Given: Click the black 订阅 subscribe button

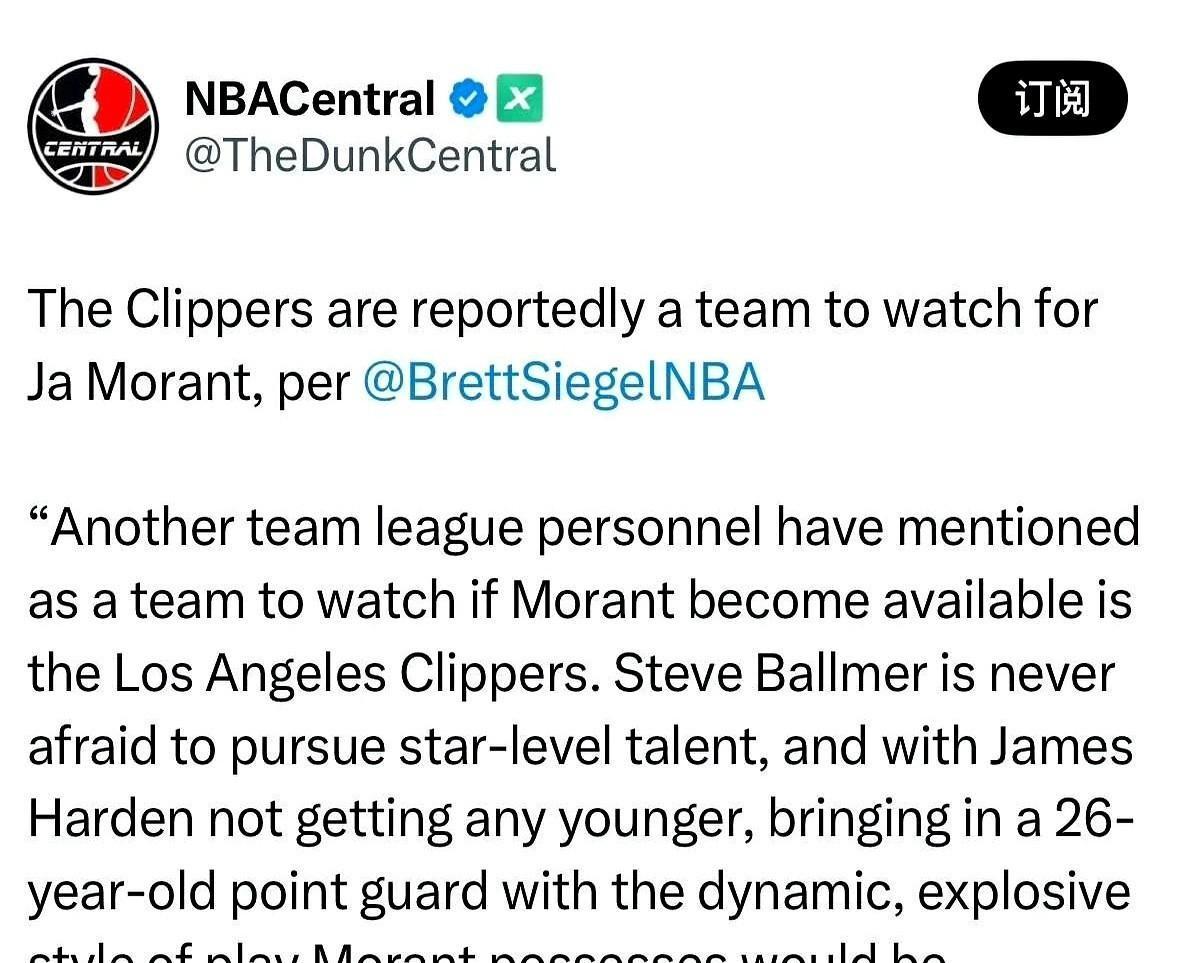Looking at the screenshot, I should [x=1052, y=98].
